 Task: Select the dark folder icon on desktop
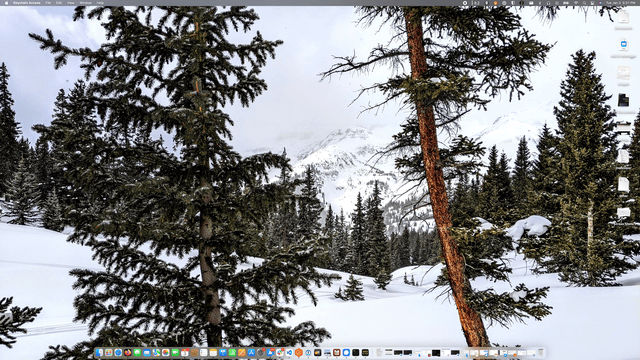click(623, 100)
